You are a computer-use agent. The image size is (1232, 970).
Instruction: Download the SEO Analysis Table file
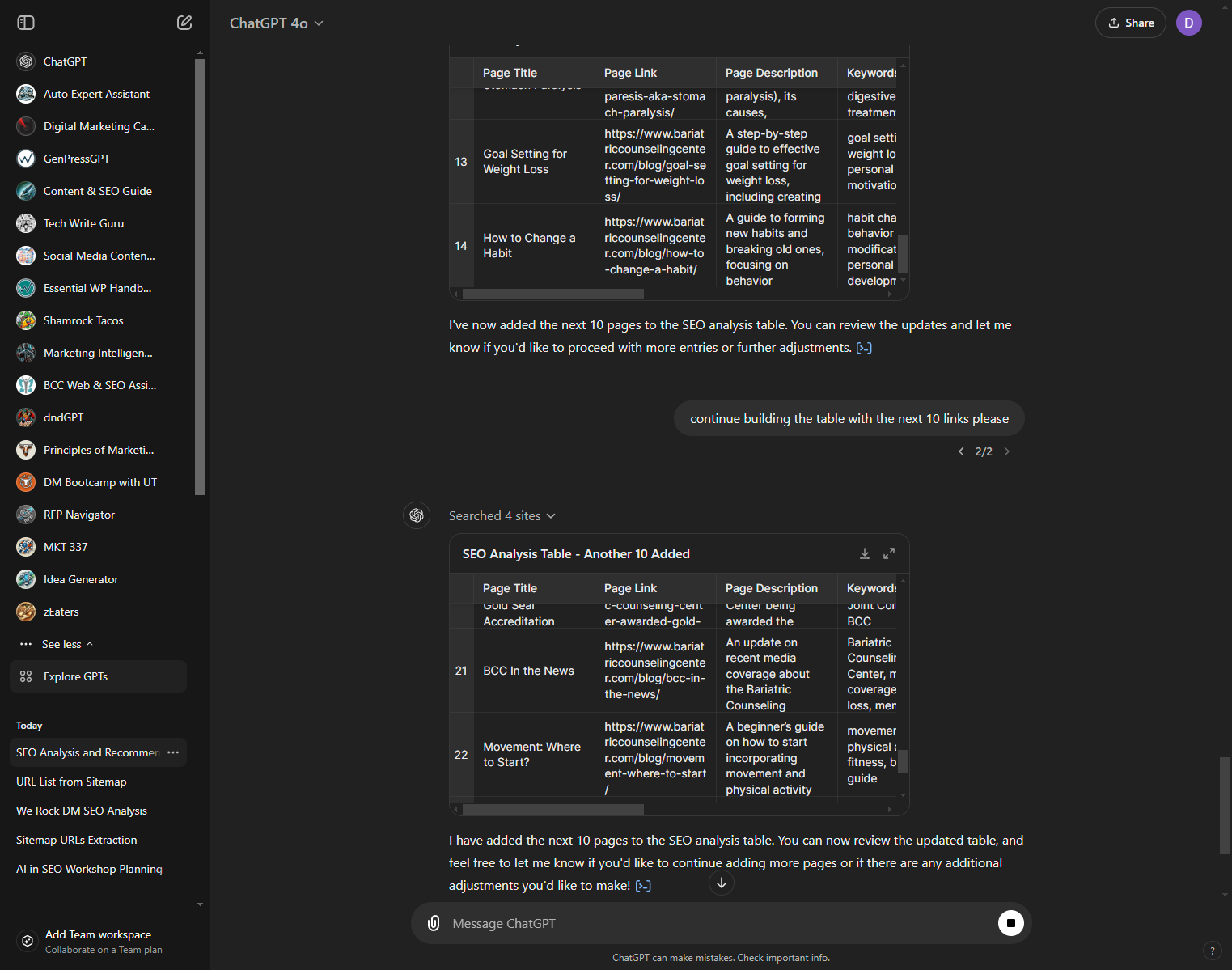(865, 553)
